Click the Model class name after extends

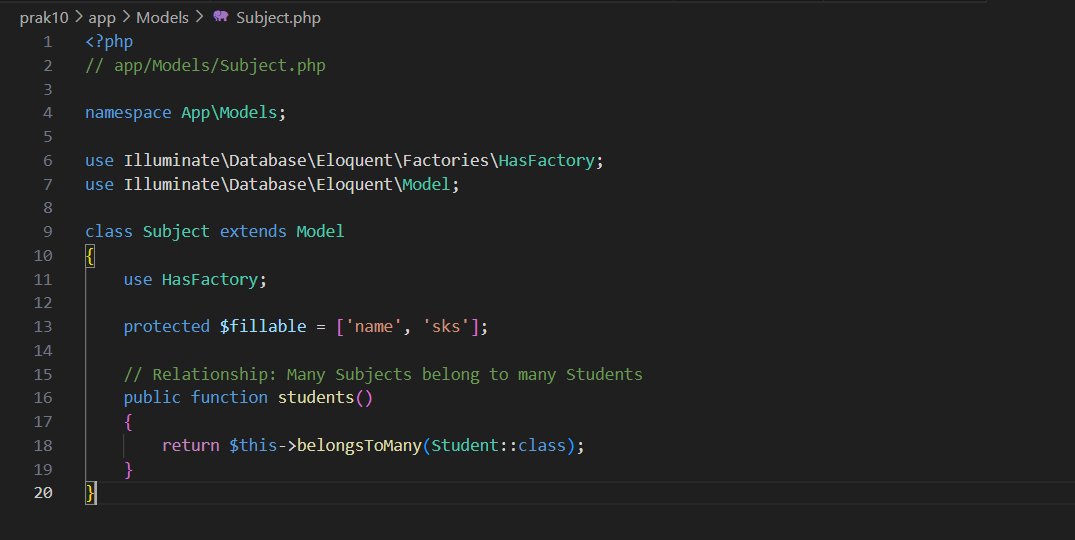tap(320, 231)
